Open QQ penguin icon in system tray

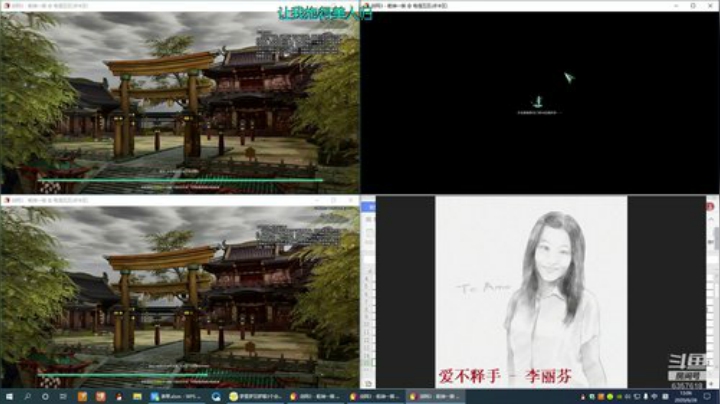pyautogui.click(x=583, y=397)
